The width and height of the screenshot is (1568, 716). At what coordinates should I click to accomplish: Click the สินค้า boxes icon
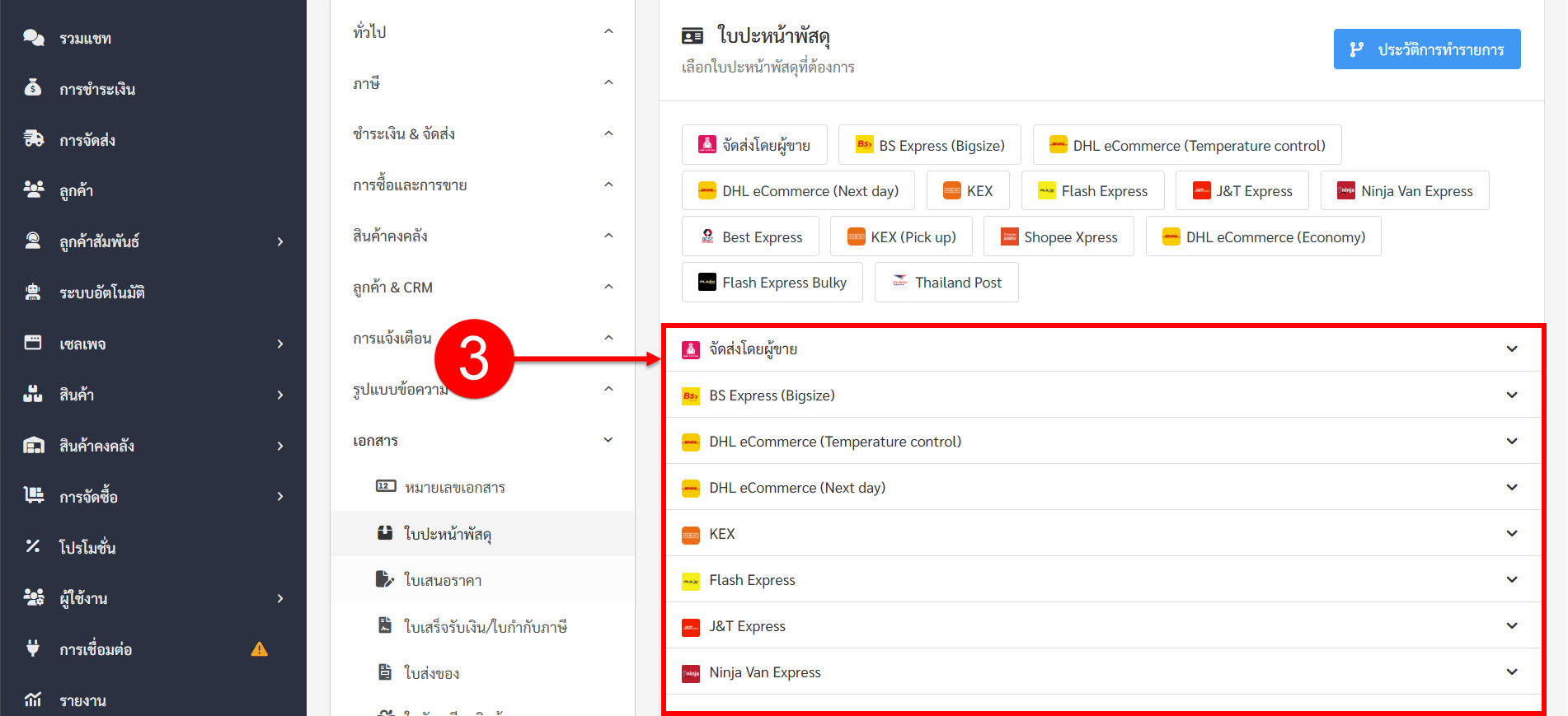point(33,394)
